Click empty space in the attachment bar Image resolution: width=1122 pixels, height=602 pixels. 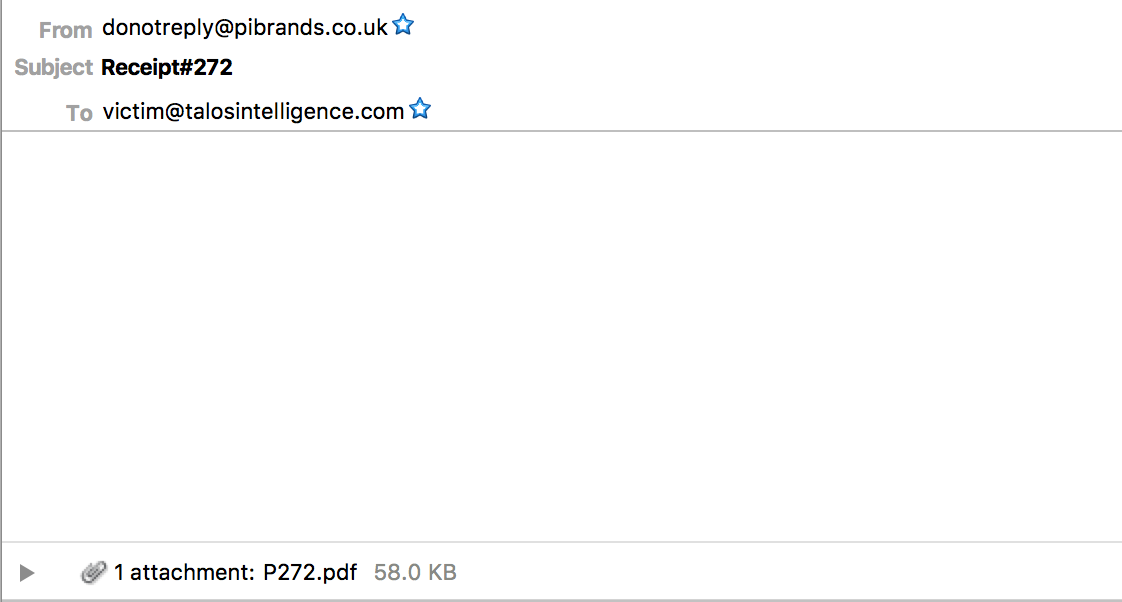787,572
